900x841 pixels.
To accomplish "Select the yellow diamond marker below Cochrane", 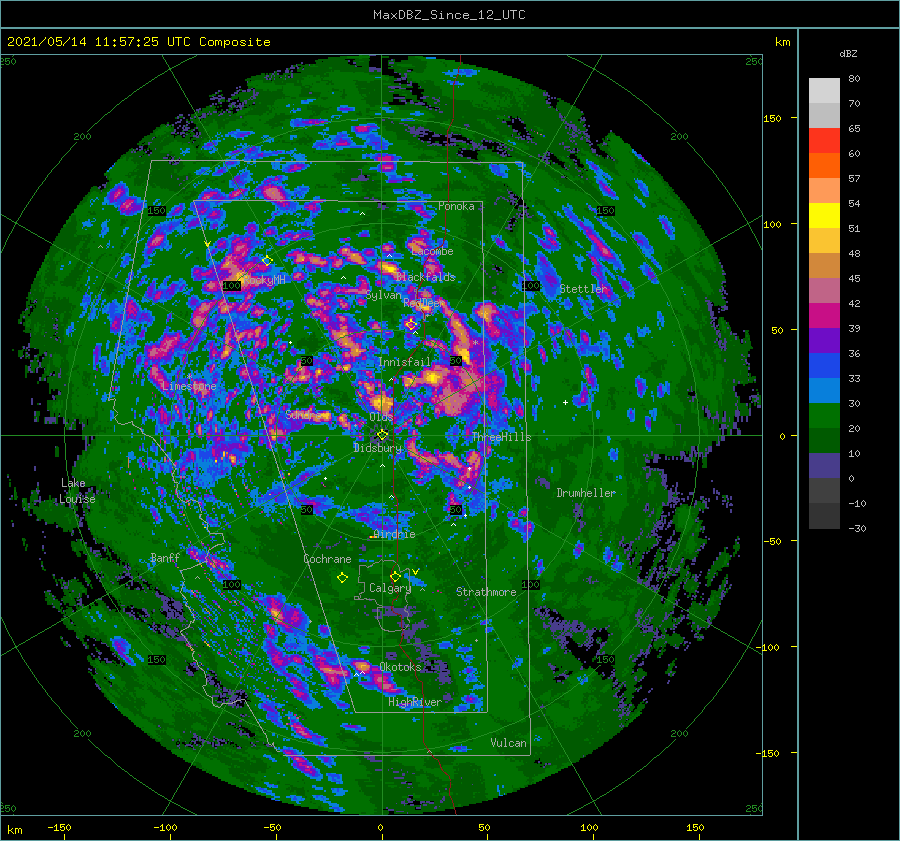I will 342,578.
